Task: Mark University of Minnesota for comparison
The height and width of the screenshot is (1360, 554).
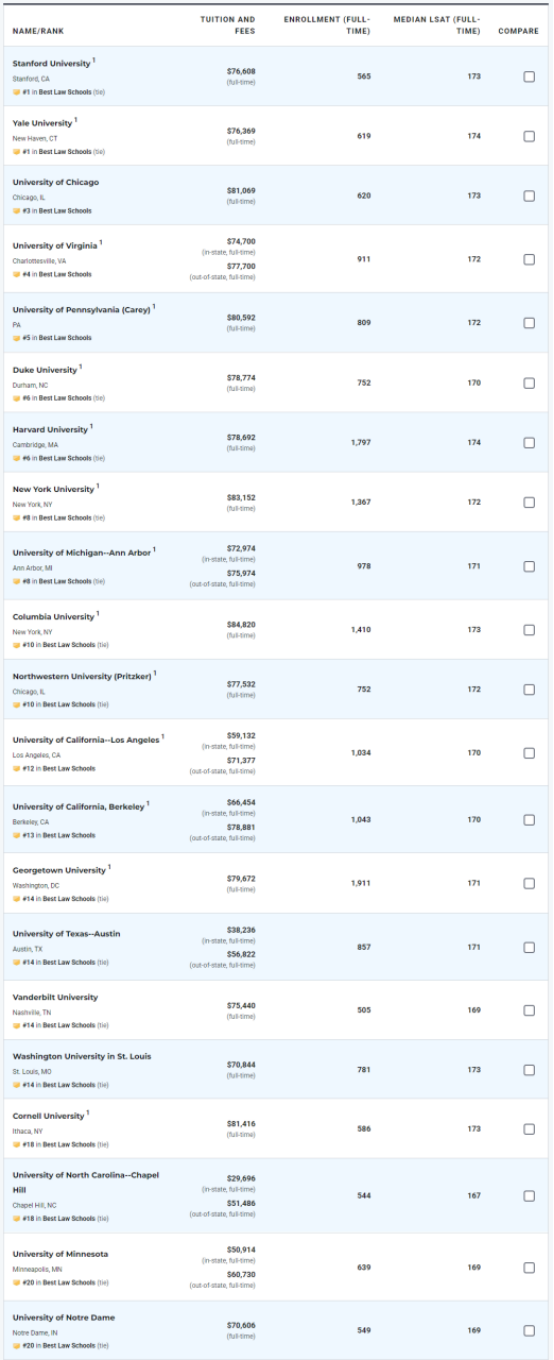Action: (529, 1268)
